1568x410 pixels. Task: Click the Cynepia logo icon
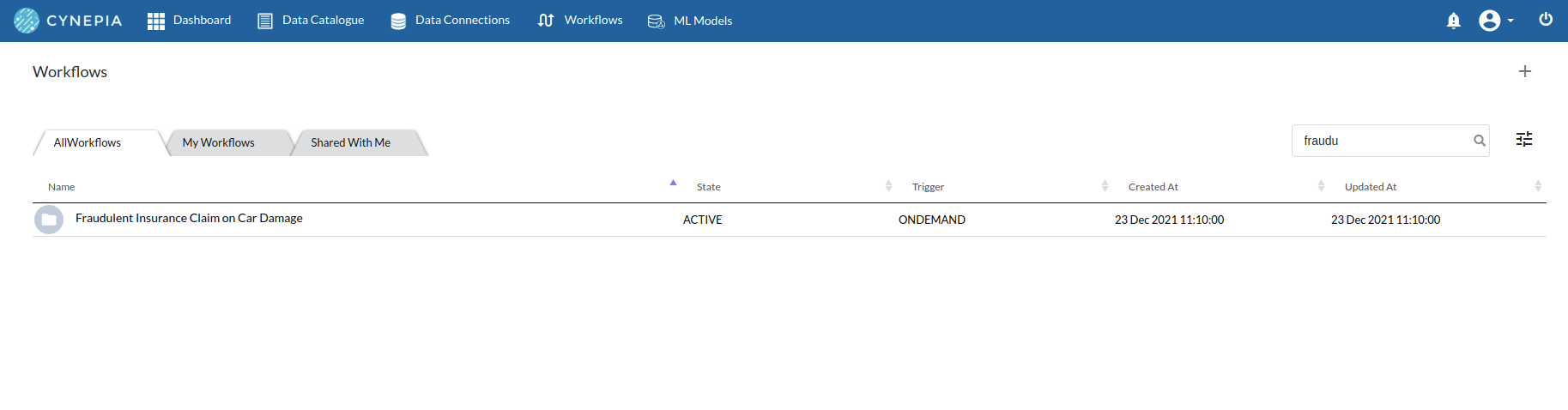pyautogui.click(x=27, y=21)
